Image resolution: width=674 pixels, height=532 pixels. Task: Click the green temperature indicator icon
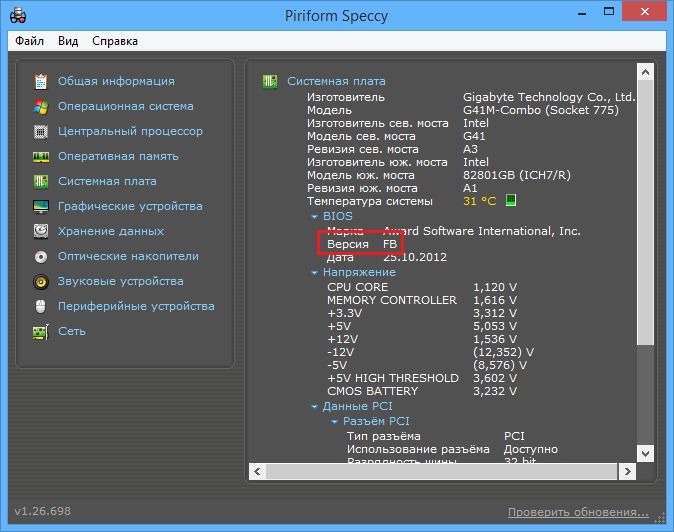coord(511,201)
